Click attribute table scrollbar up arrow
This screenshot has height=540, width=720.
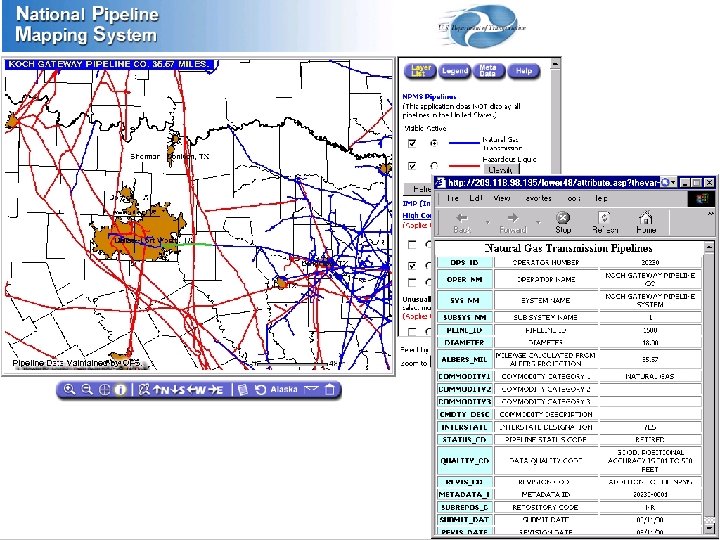point(709,248)
